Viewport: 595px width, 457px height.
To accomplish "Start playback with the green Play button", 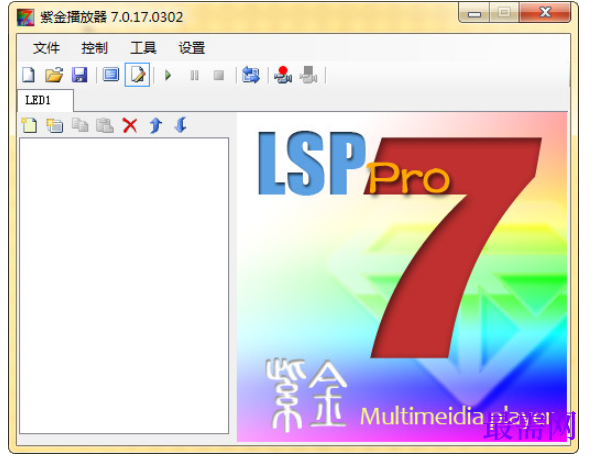I will point(168,75).
